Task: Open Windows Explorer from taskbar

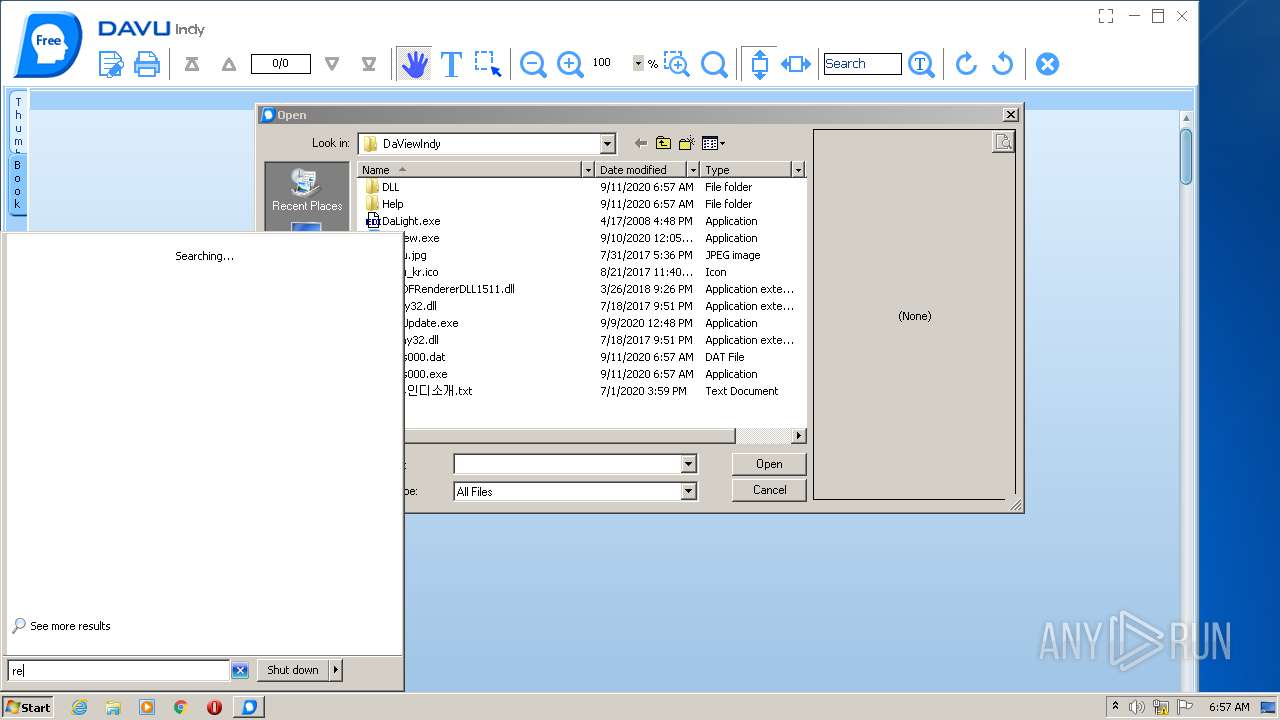Action: [x=113, y=707]
